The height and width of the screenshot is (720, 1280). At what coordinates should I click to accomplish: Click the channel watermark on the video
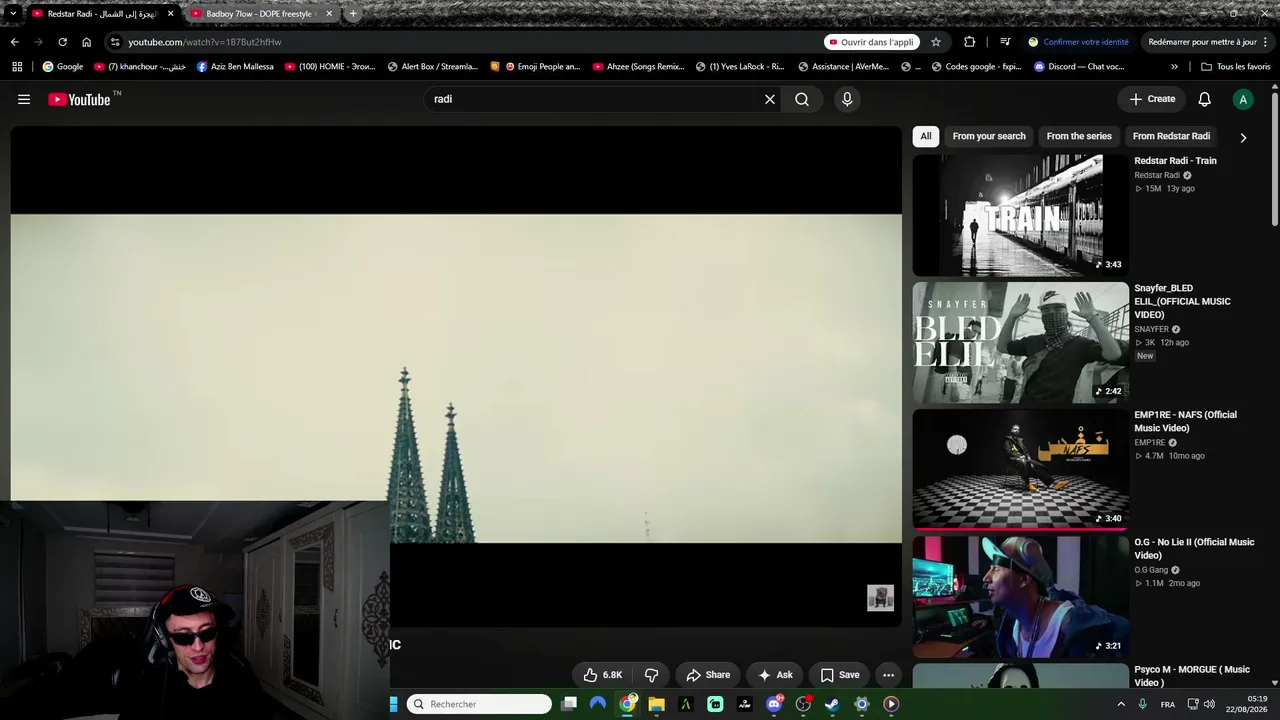pos(880,598)
